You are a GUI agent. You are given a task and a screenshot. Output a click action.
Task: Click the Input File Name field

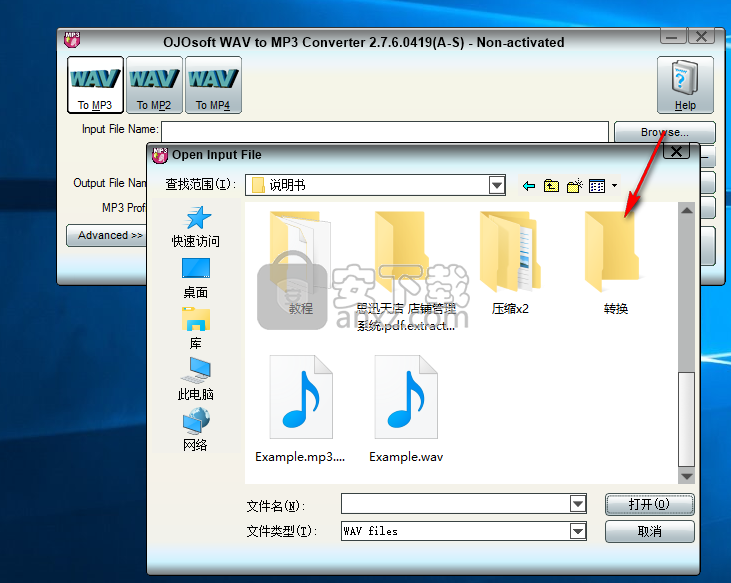385,131
